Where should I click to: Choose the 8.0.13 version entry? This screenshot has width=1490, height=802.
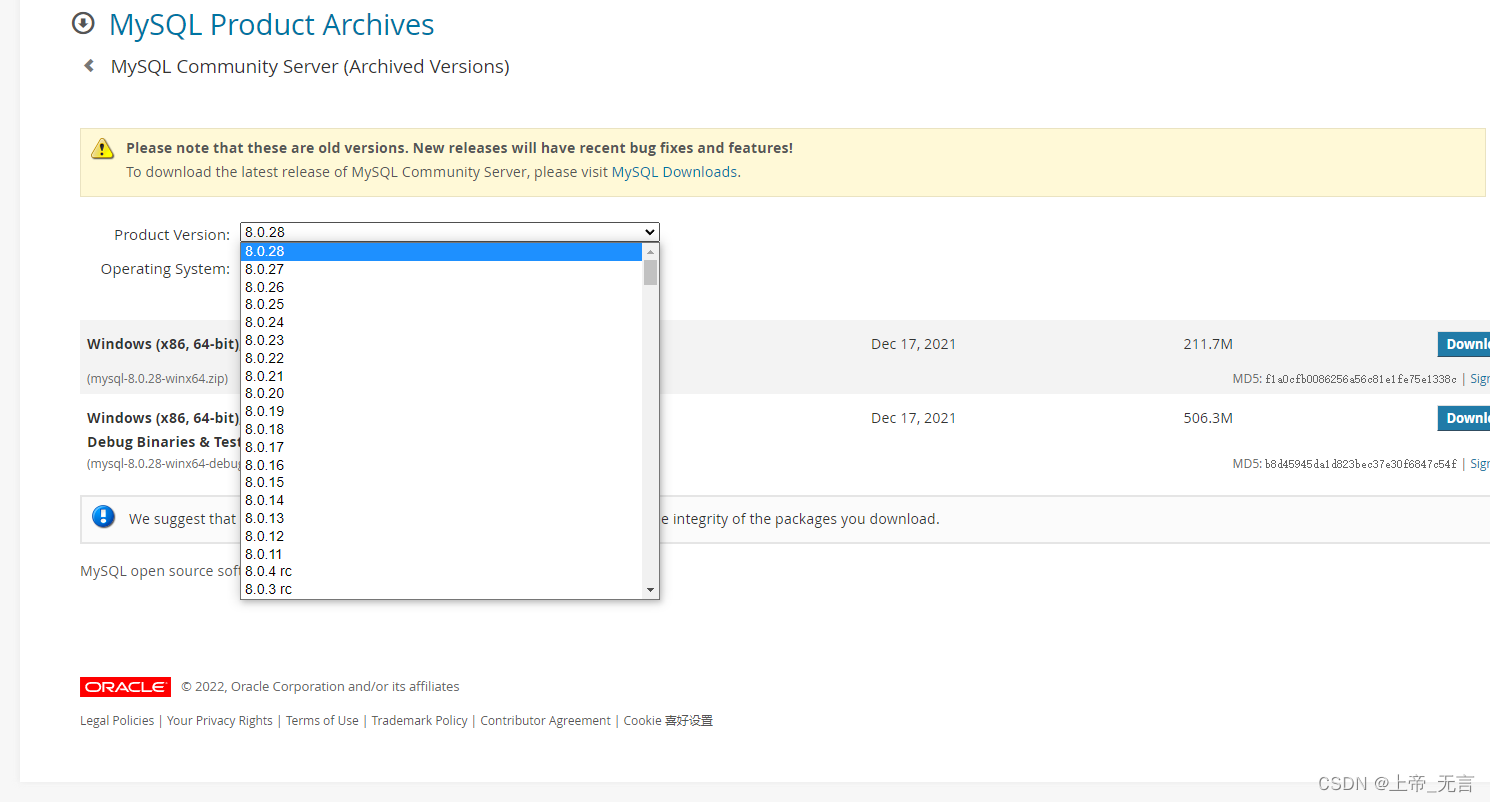(441, 518)
